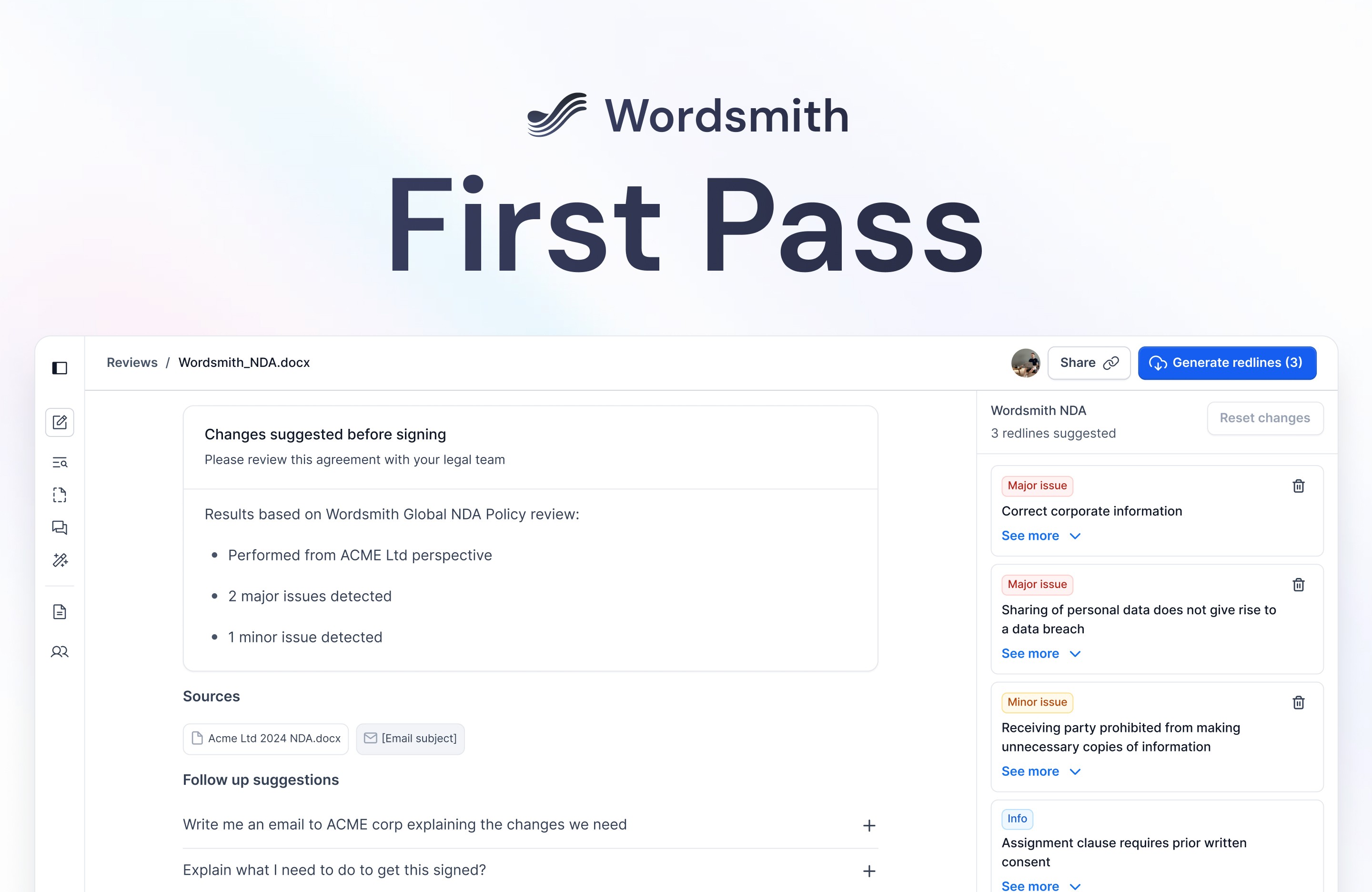Select the magic wand/AI icon in sidebar
The width and height of the screenshot is (1372, 892).
click(x=60, y=560)
